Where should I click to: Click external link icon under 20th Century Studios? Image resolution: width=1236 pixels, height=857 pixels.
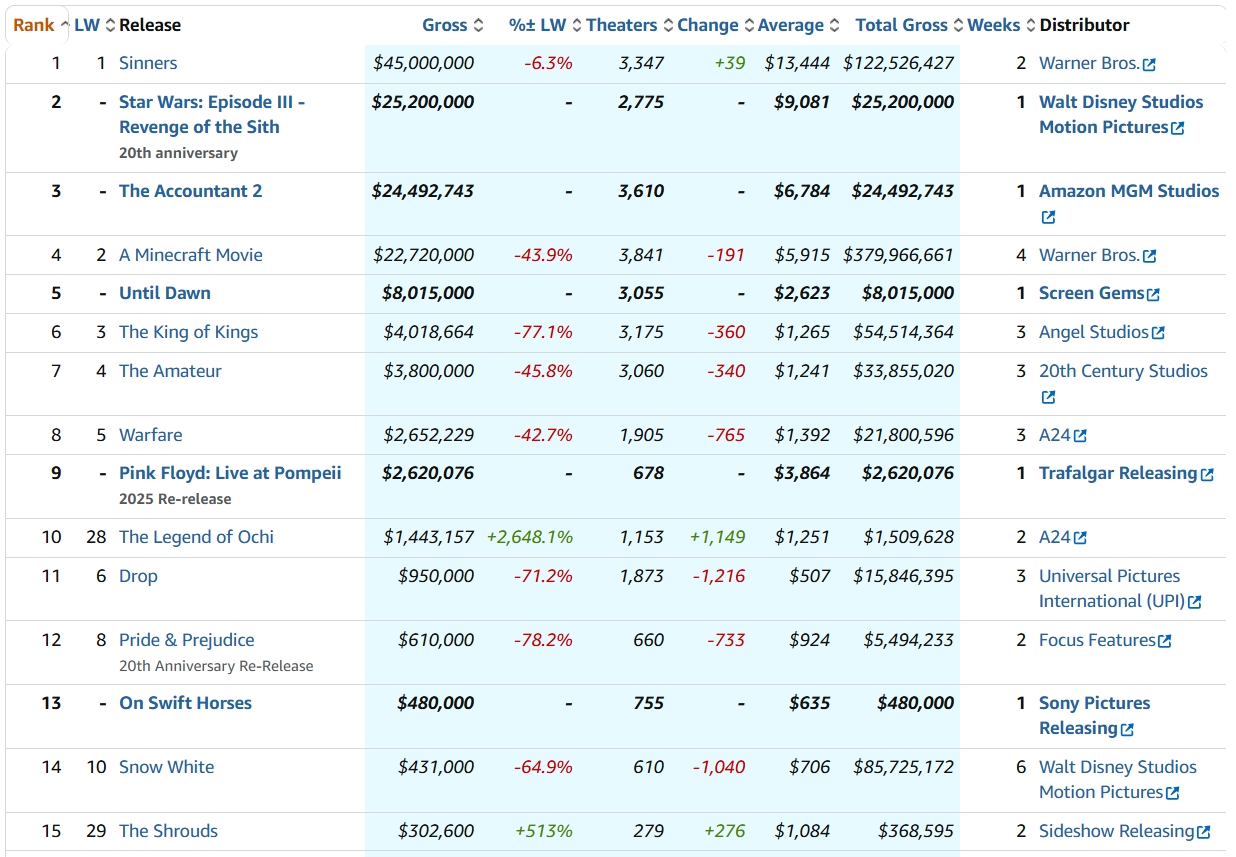(1047, 397)
